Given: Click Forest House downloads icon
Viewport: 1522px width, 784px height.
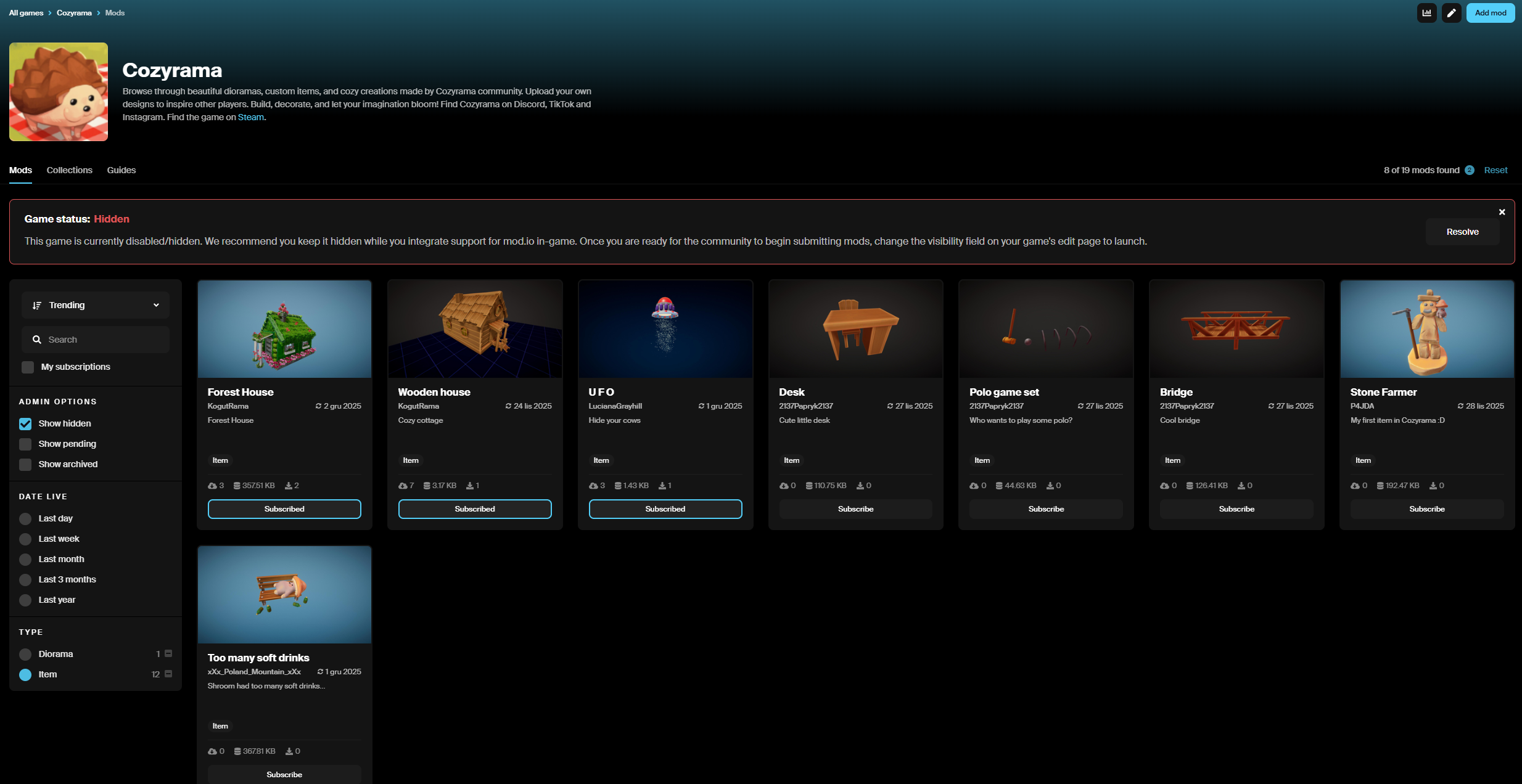Looking at the screenshot, I should pyautogui.click(x=288, y=486).
